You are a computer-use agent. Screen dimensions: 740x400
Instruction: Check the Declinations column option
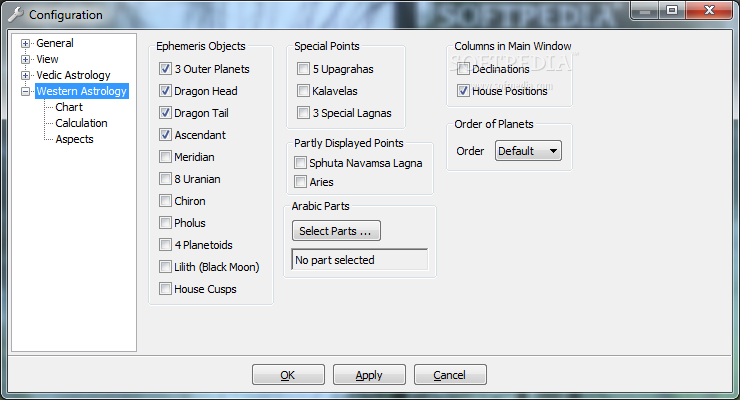pos(463,69)
